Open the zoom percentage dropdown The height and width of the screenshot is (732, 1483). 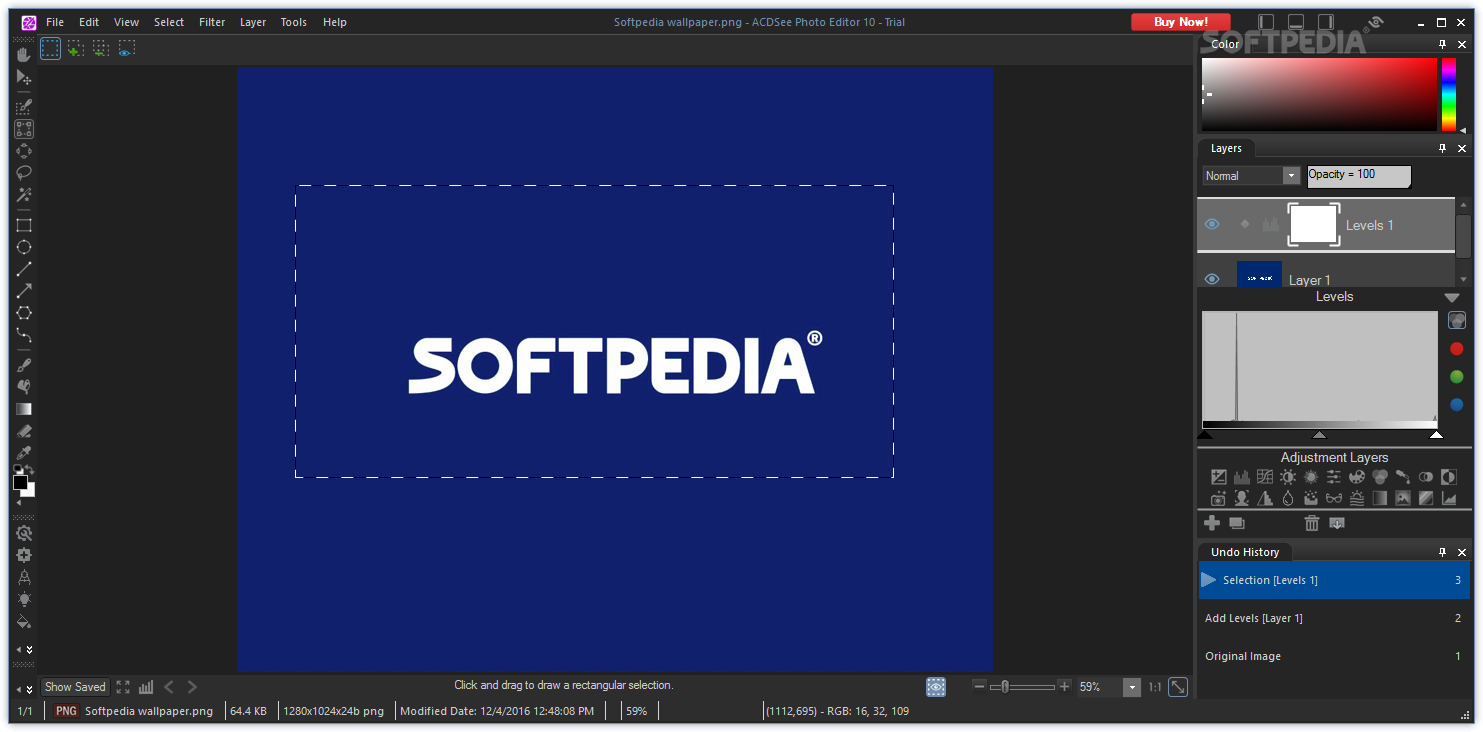click(x=1132, y=687)
